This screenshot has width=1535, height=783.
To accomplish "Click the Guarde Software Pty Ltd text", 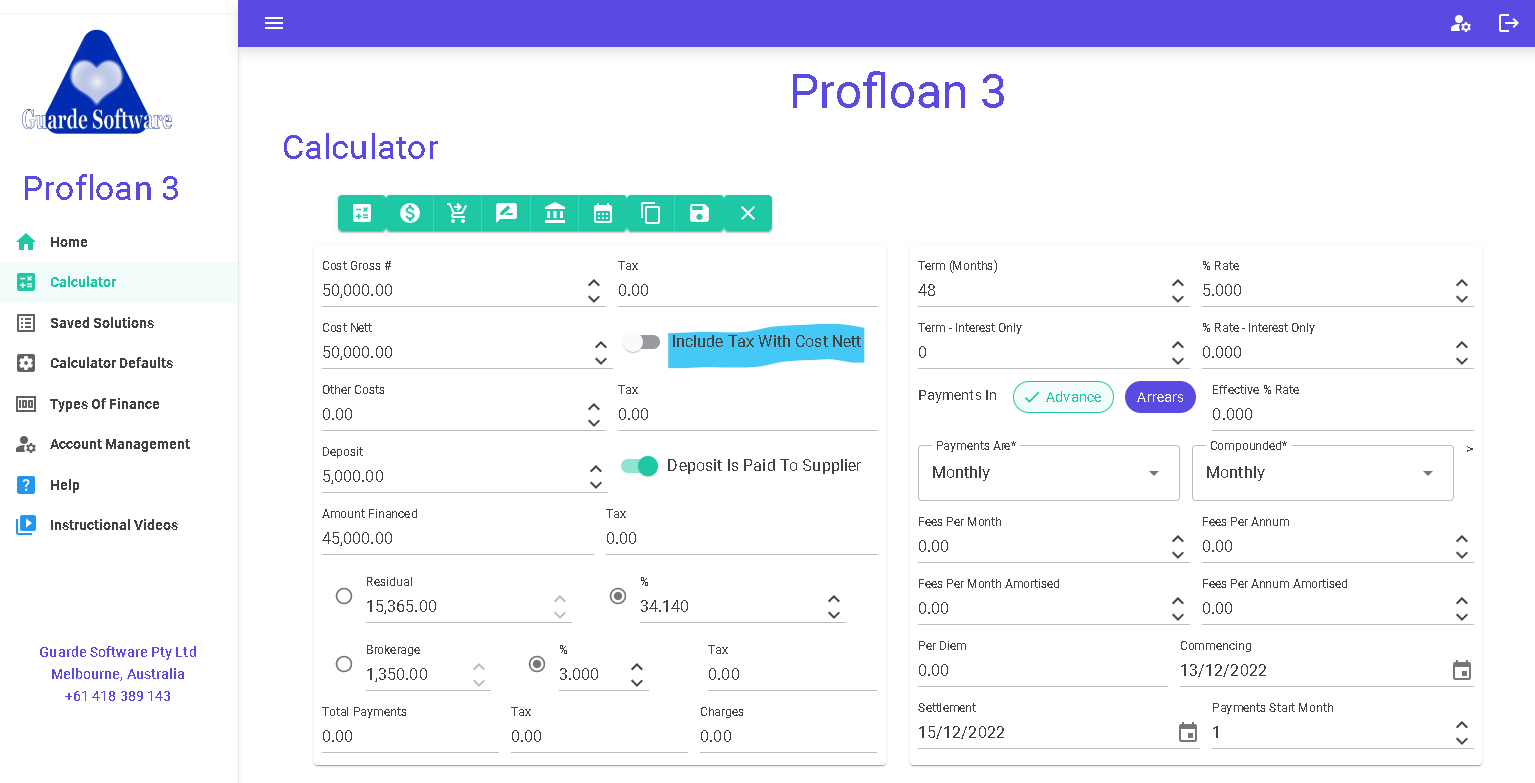I will pyautogui.click(x=118, y=652).
